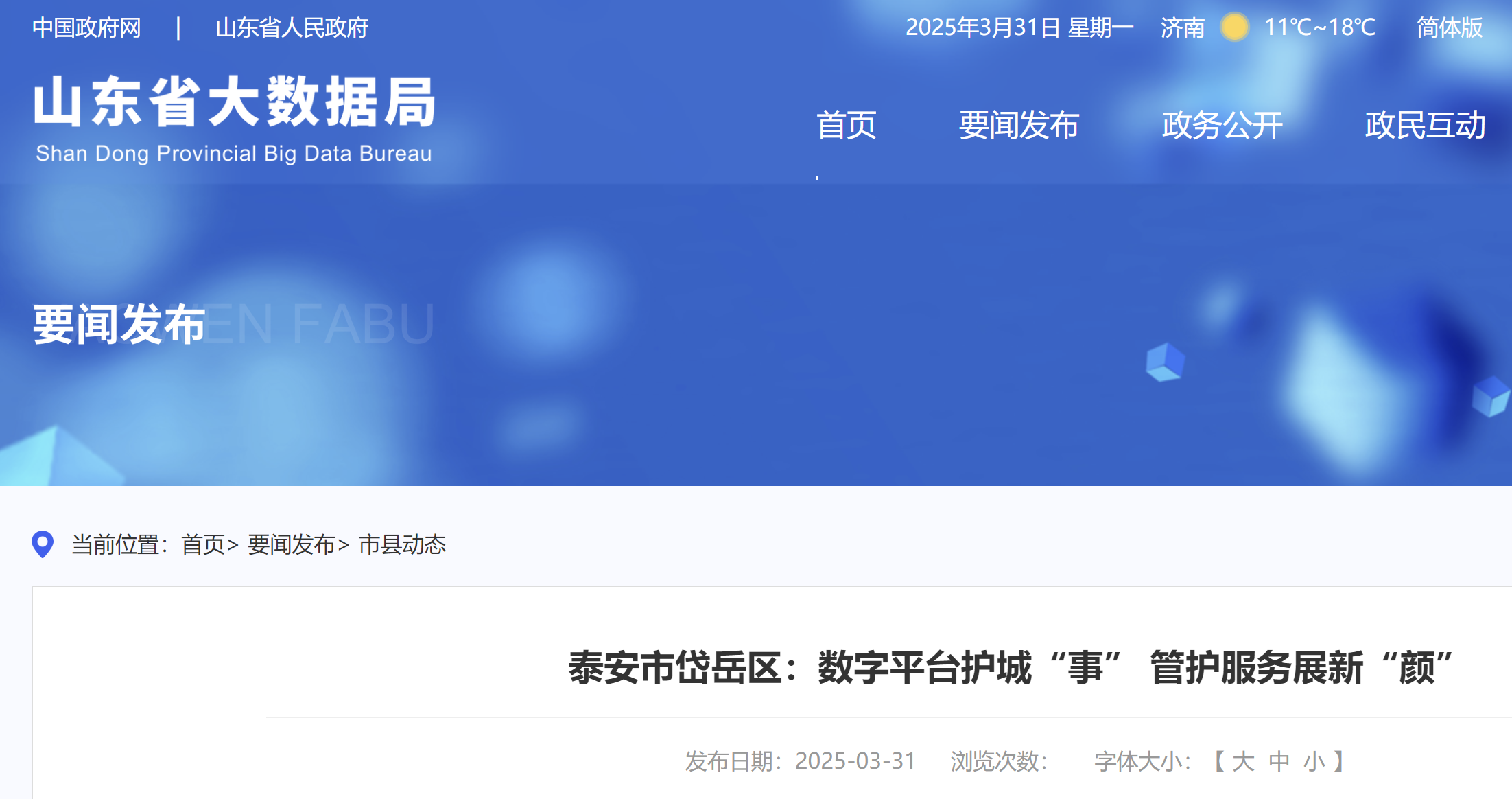Open the 首页 navigation menu
The height and width of the screenshot is (799, 1512).
coord(847,125)
